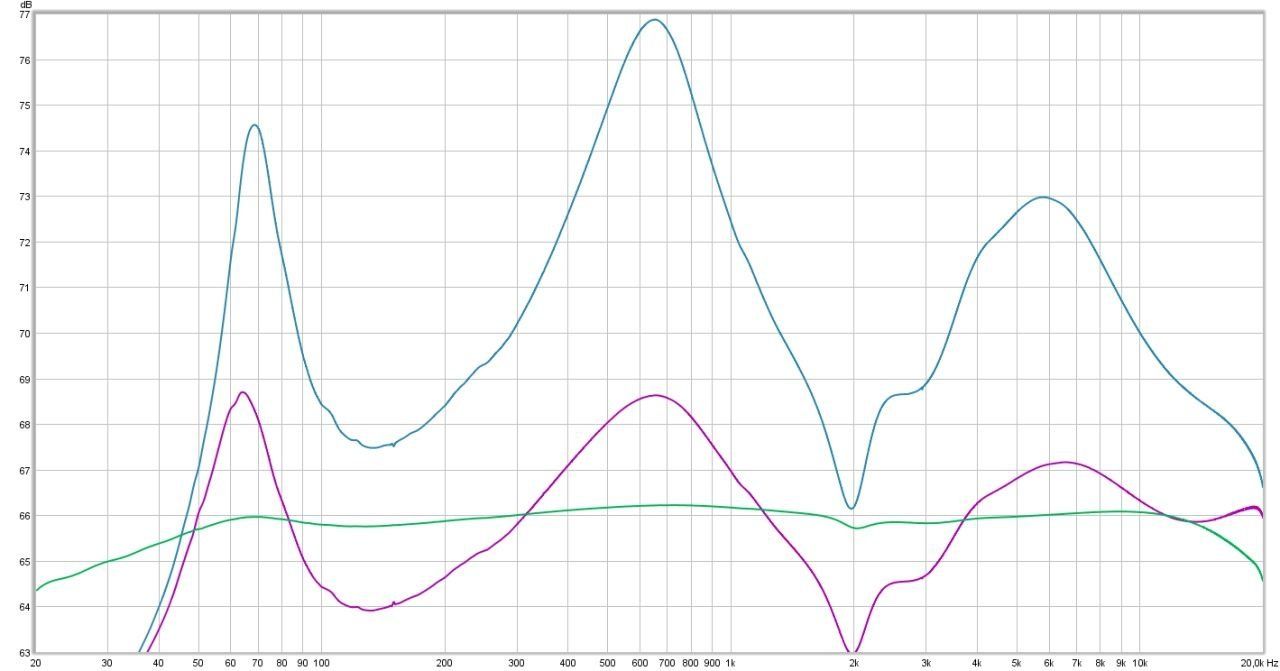
Task: Click the 7k label on the frequency axis
Action: 1077,663
